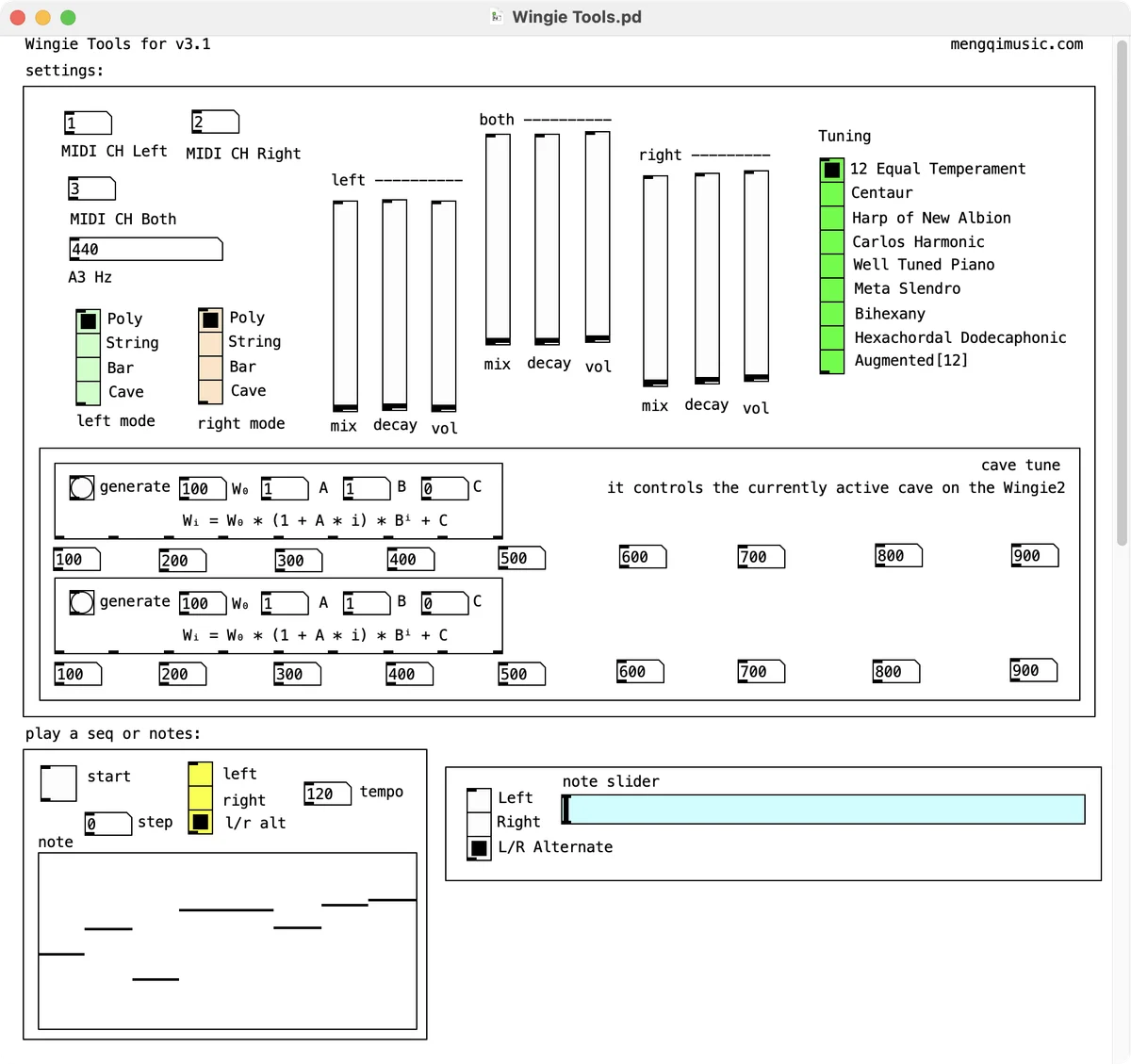Select String in right mode radio
The height and width of the screenshot is (1064, 1131).
click(210, 343)
